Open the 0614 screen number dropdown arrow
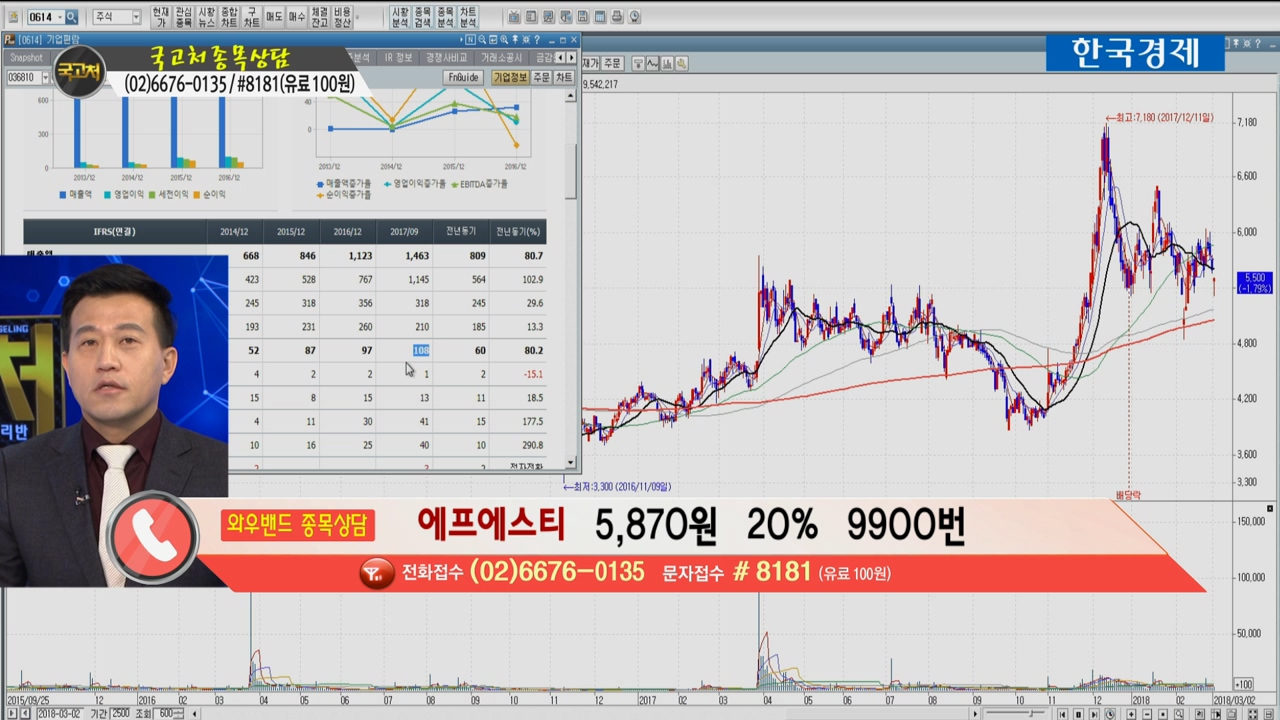Image resolution: width=1280 pixels, height=720 pixels. click(x=60, y=17)
